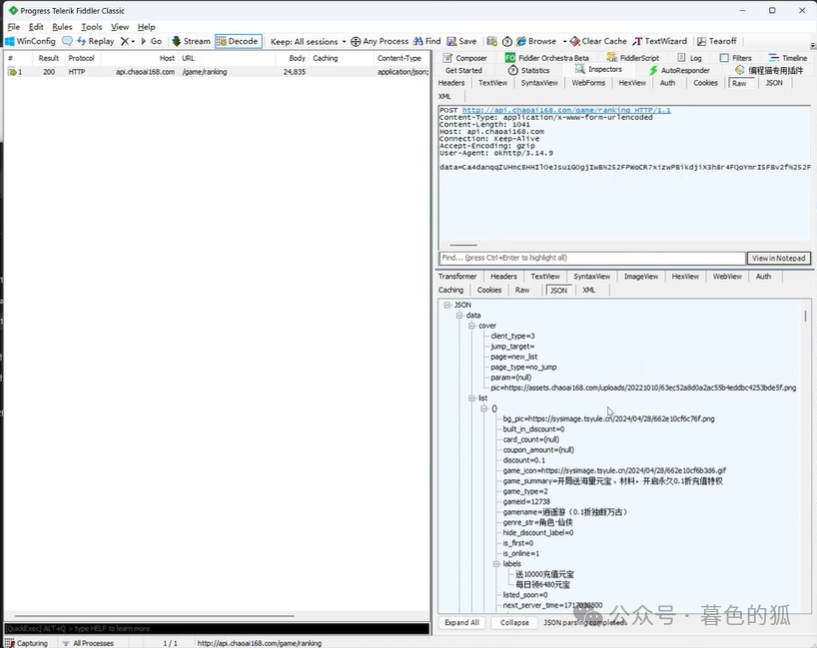Collapse the labels tree node

click(x=497, y=564)
